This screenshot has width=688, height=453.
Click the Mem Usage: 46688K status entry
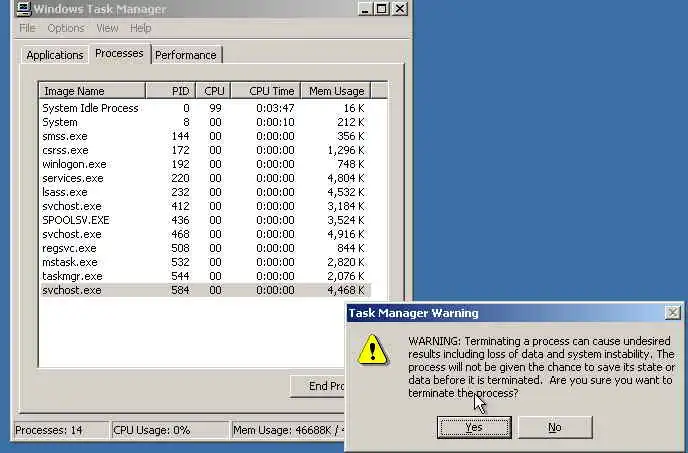click(288, 430)
